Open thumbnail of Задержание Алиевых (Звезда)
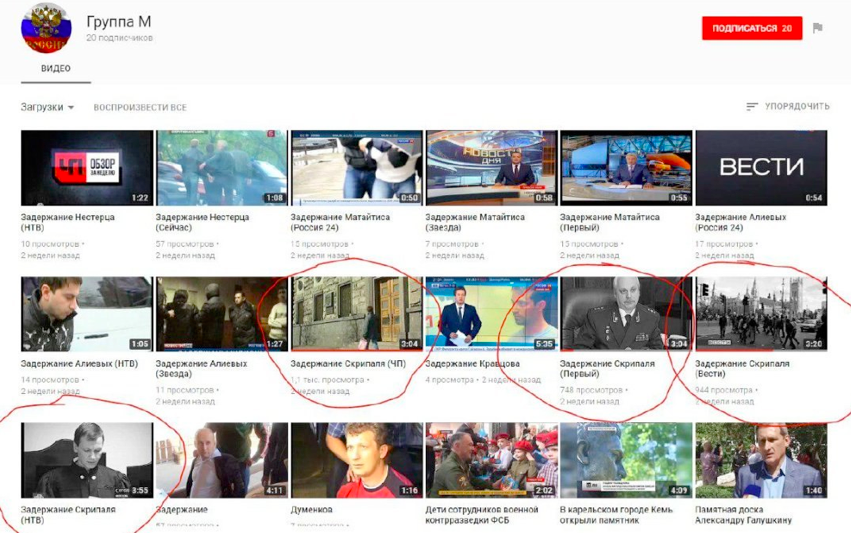The height and width of the screenshot is (533, 851). pos(221,314)
